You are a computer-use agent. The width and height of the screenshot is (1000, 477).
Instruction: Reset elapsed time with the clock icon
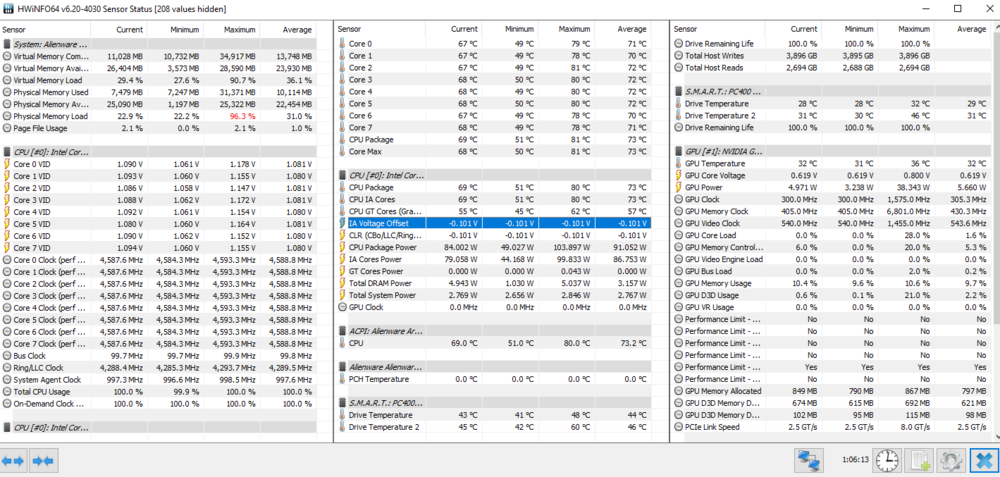(x=886, y=460)
